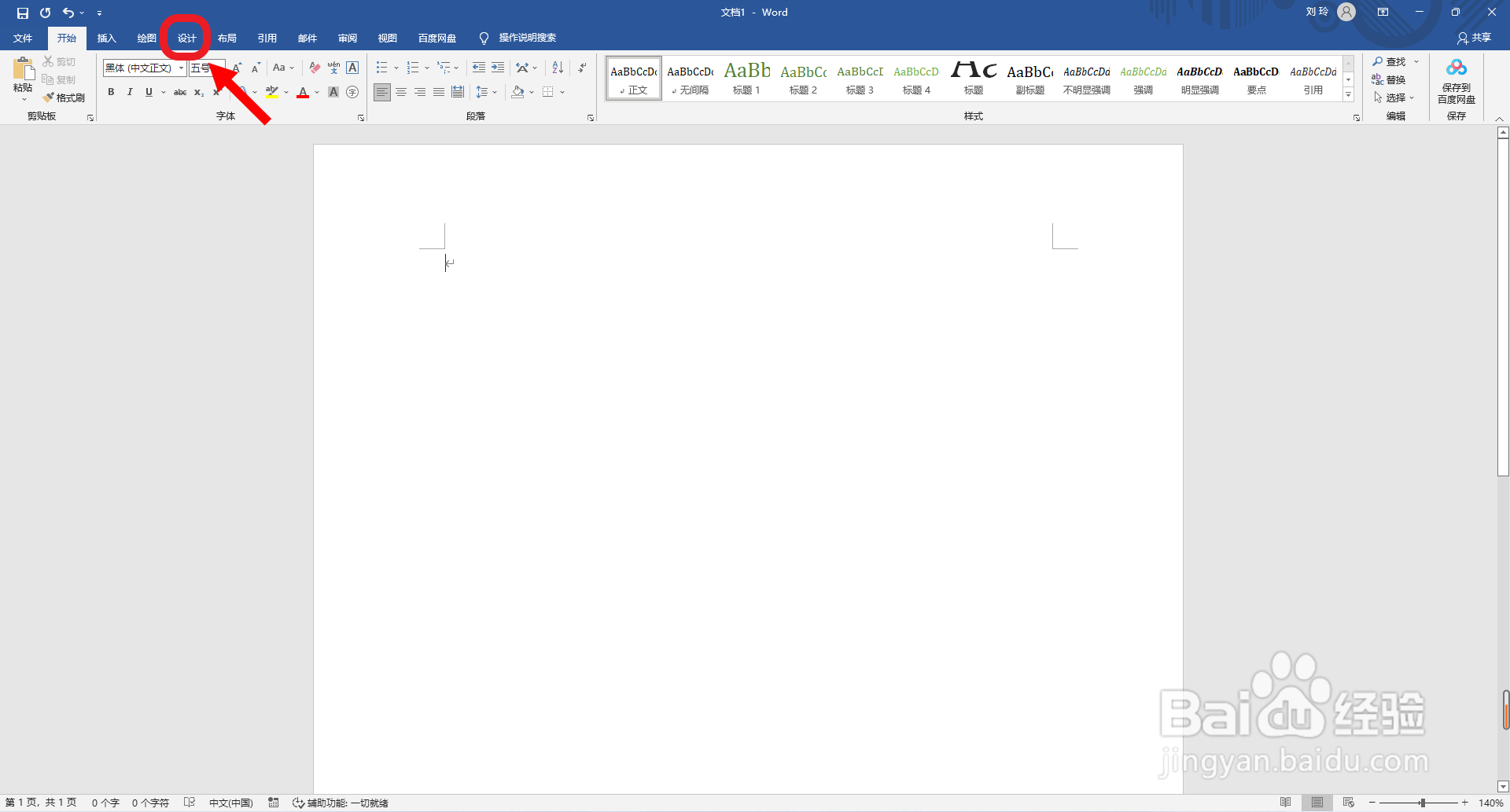The width and height of the screenshot is (1510, 812).
Task: Click the strikethrough abc icon
Action: [180, 92]
